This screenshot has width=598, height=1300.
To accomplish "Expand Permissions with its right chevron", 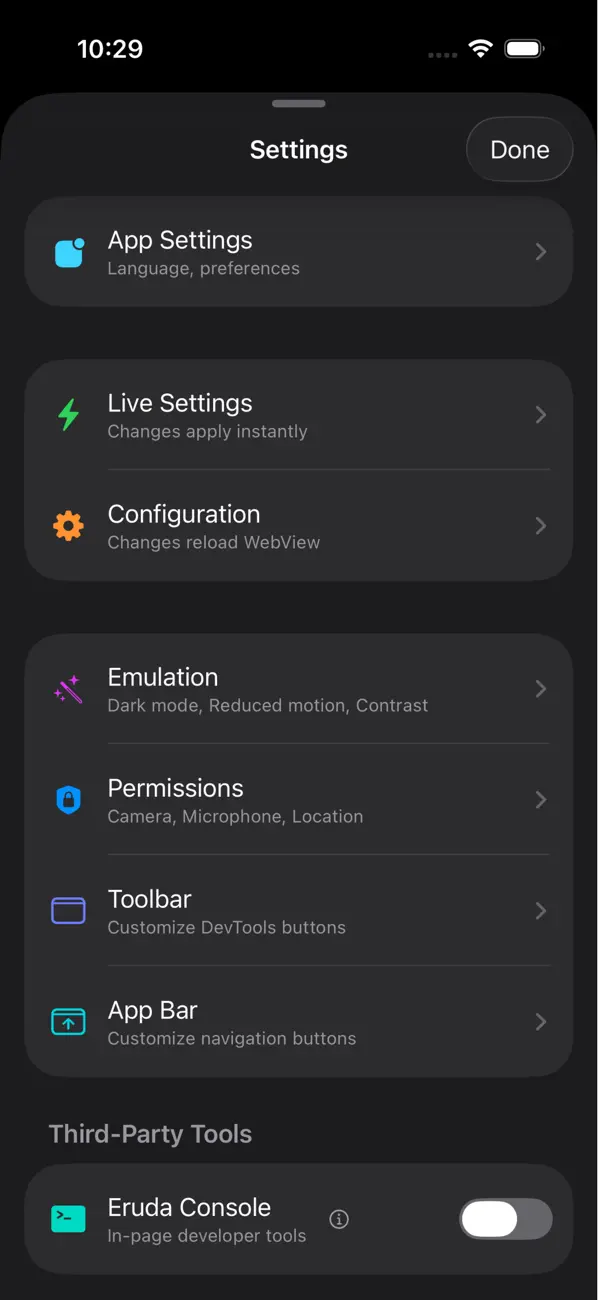I will coord(541,799).
